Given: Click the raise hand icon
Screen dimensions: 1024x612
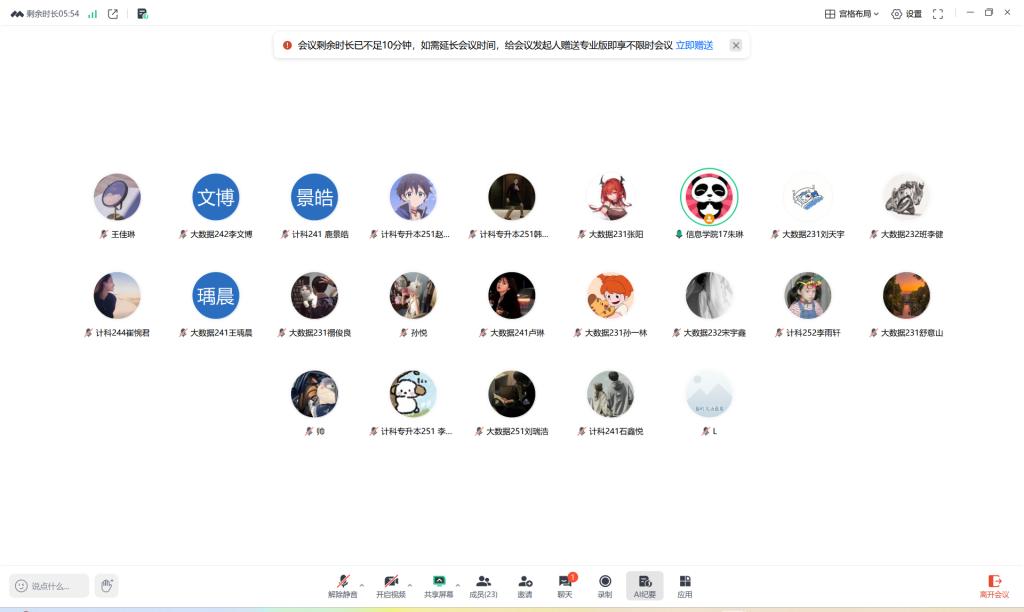Looking at the screenshot, I should click(x=107, y=585).
